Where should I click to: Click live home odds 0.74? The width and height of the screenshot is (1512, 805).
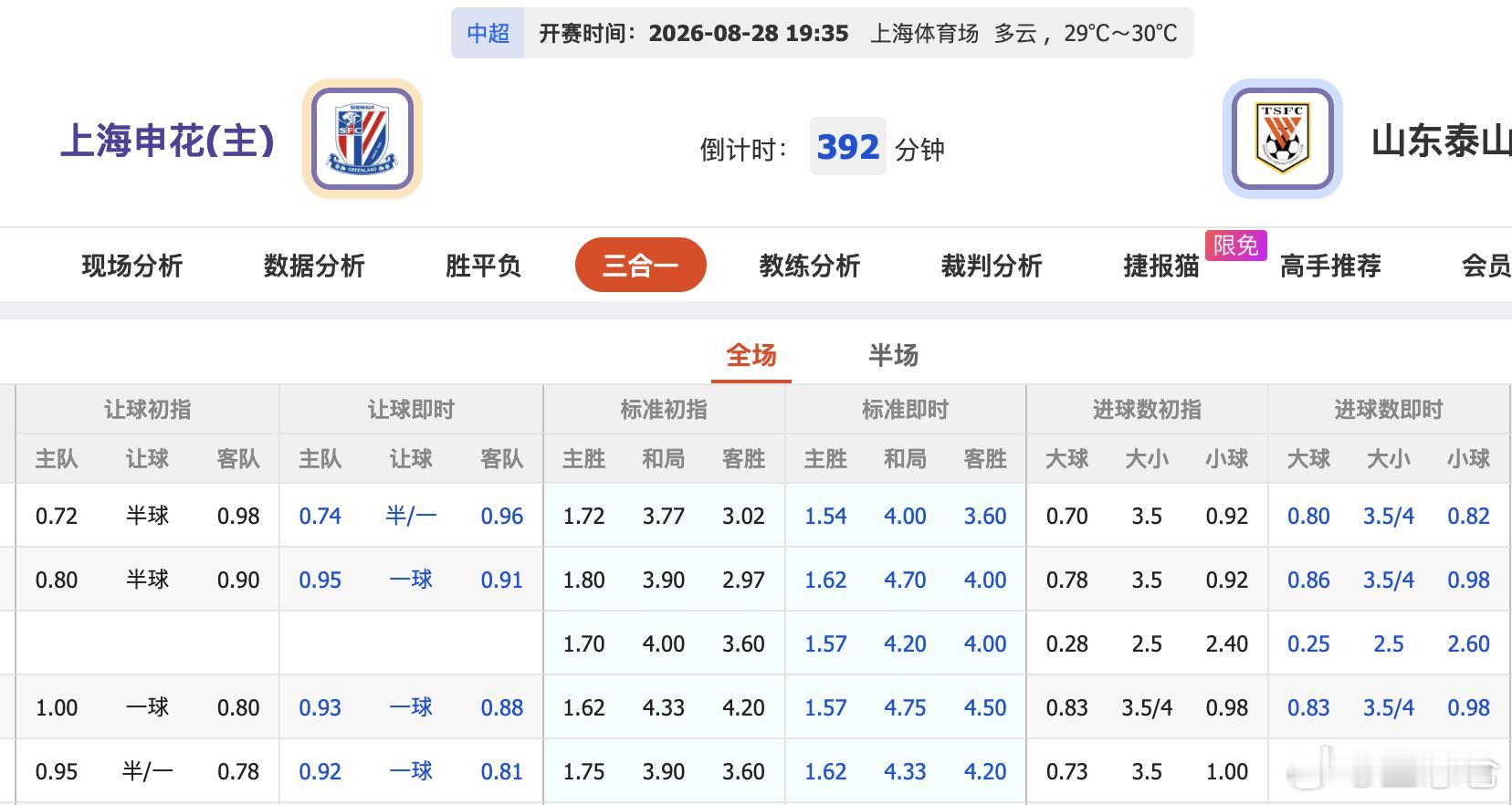coord(320,516)
